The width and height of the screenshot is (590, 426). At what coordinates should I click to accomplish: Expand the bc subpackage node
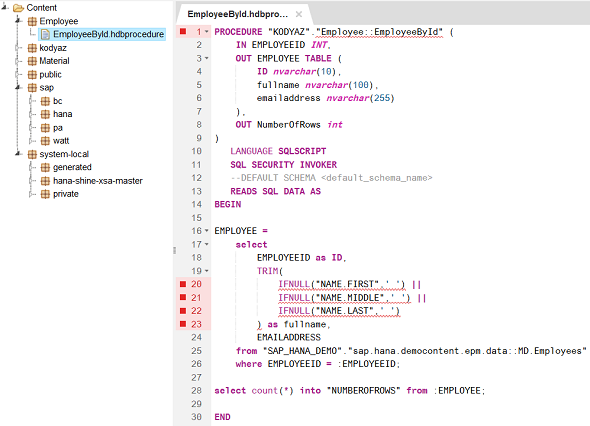(31, 101)
